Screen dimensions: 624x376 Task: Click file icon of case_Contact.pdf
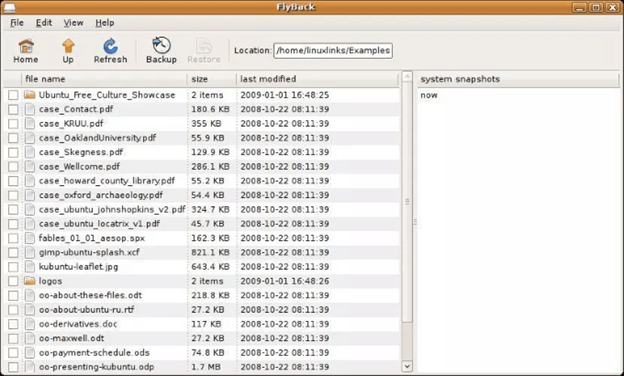(29, 109)
